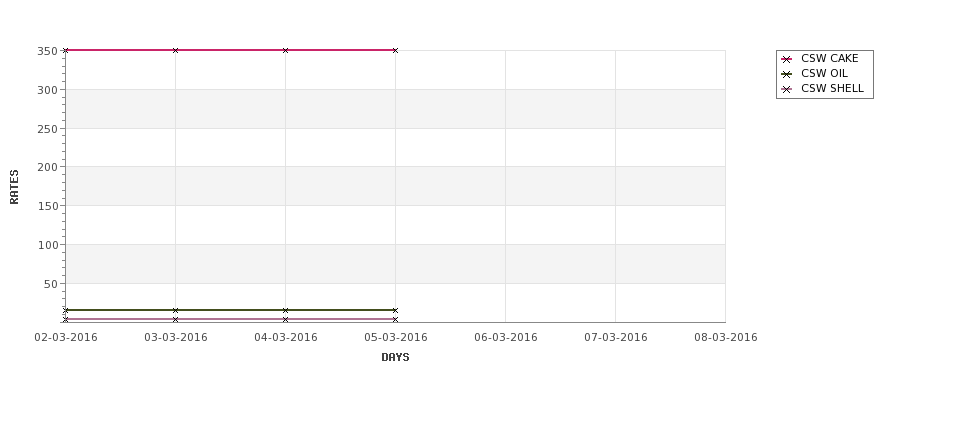Click the RATES axis title

(x=14, y=187)
